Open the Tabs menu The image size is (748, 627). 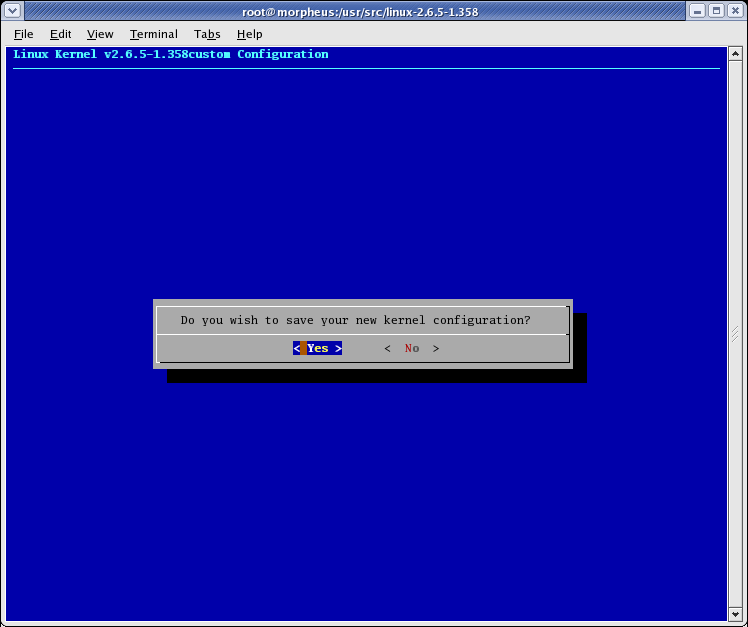207,34
